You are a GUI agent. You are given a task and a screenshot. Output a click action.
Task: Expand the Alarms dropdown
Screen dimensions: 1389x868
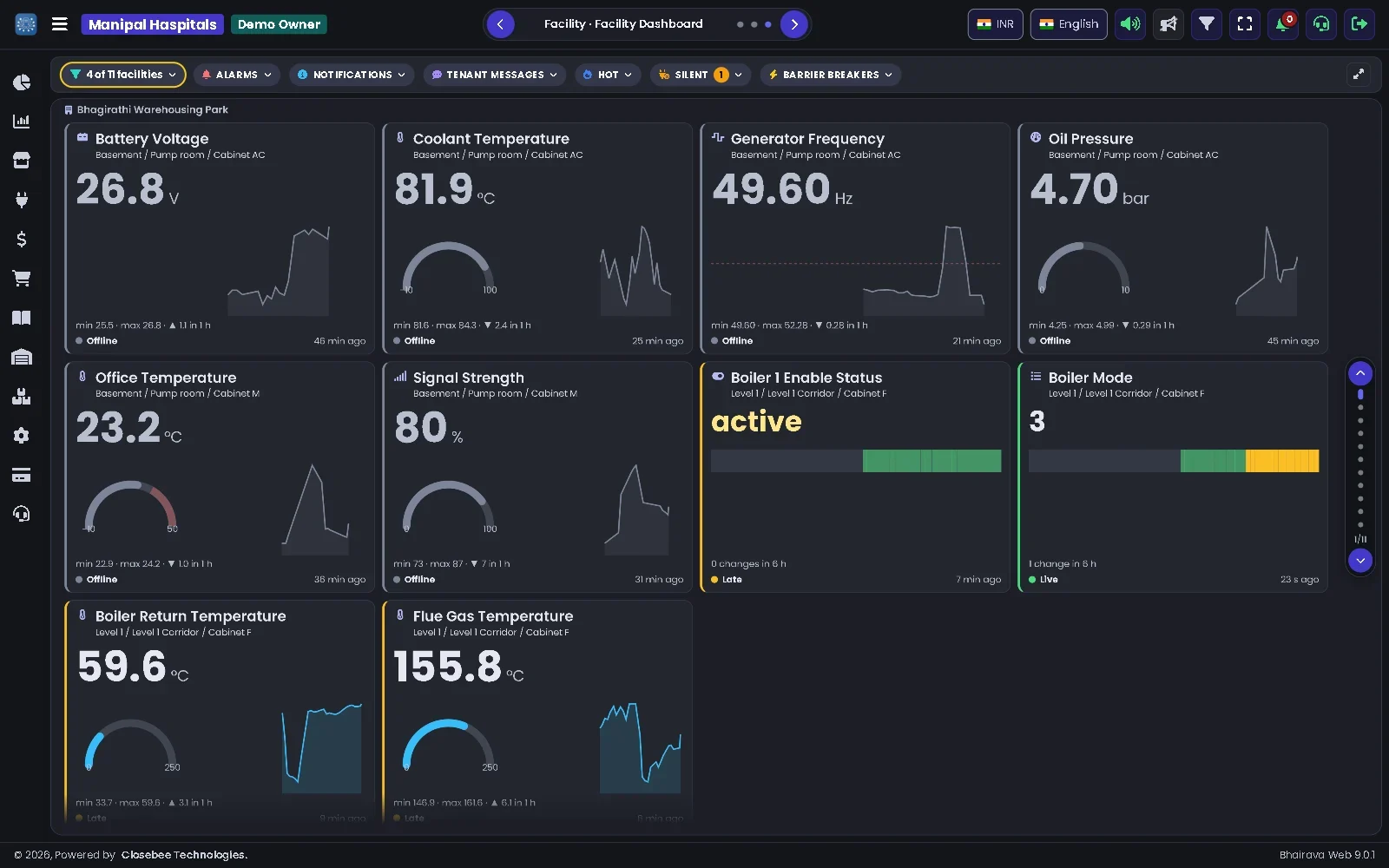237,75
